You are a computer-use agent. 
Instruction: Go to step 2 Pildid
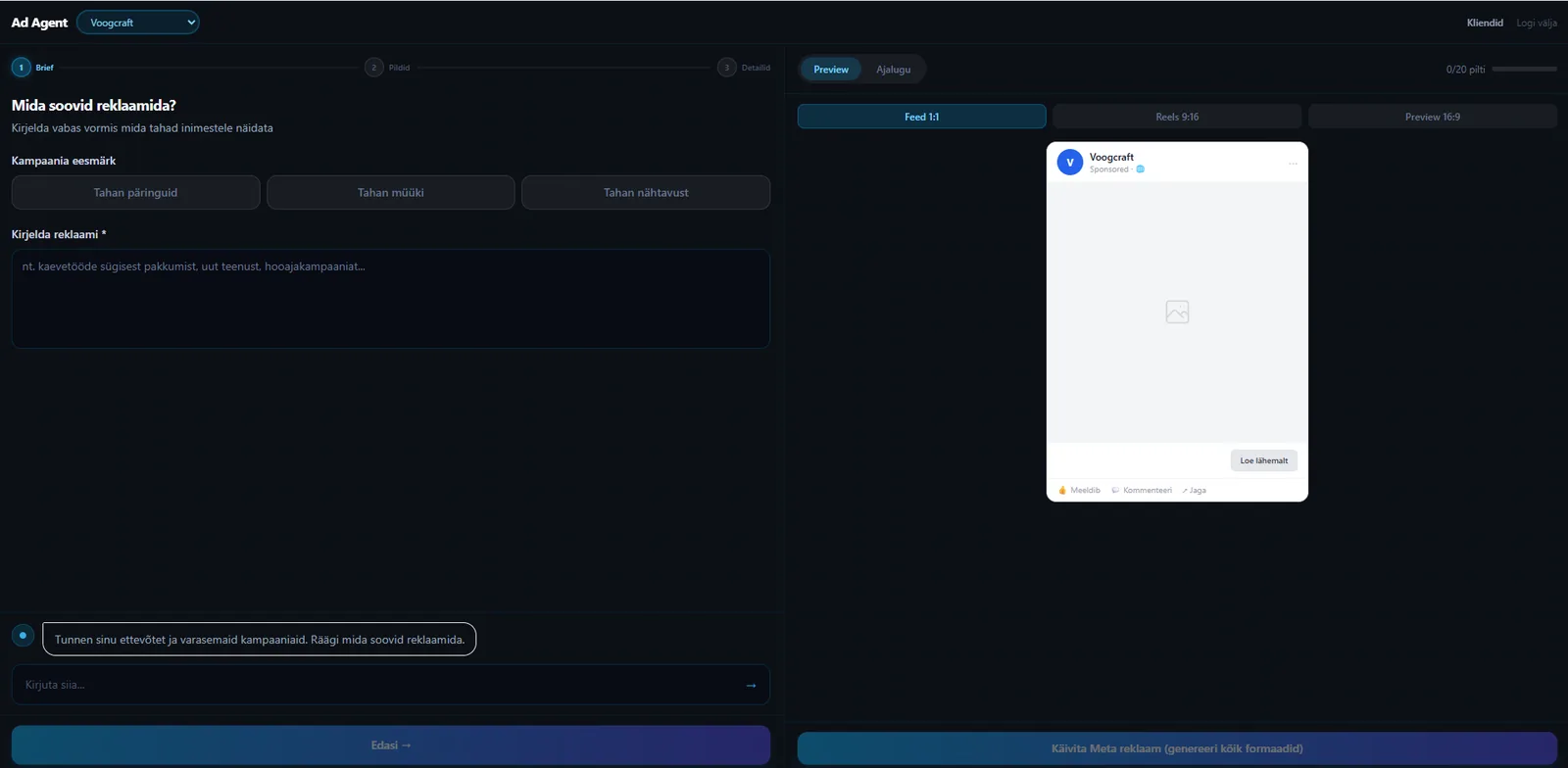387,68
